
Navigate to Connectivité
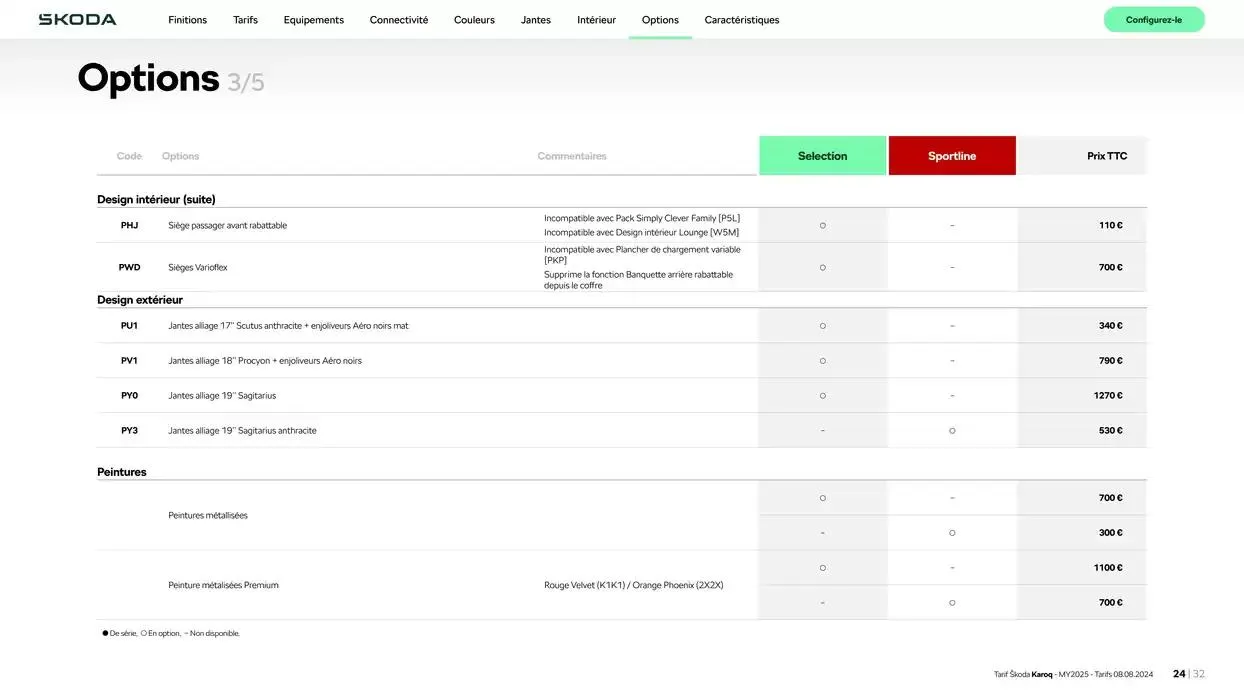tap(398, 20)
